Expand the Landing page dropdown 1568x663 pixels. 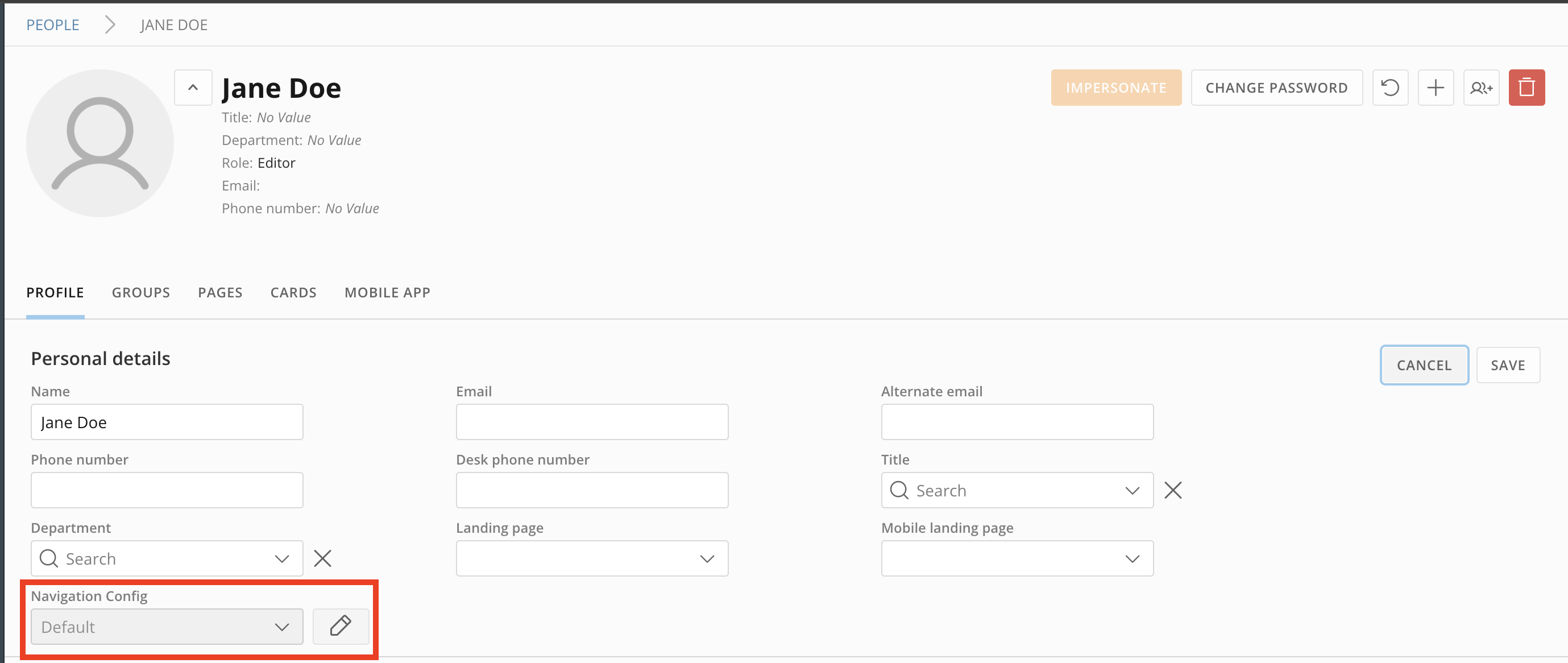coord(592,558)
